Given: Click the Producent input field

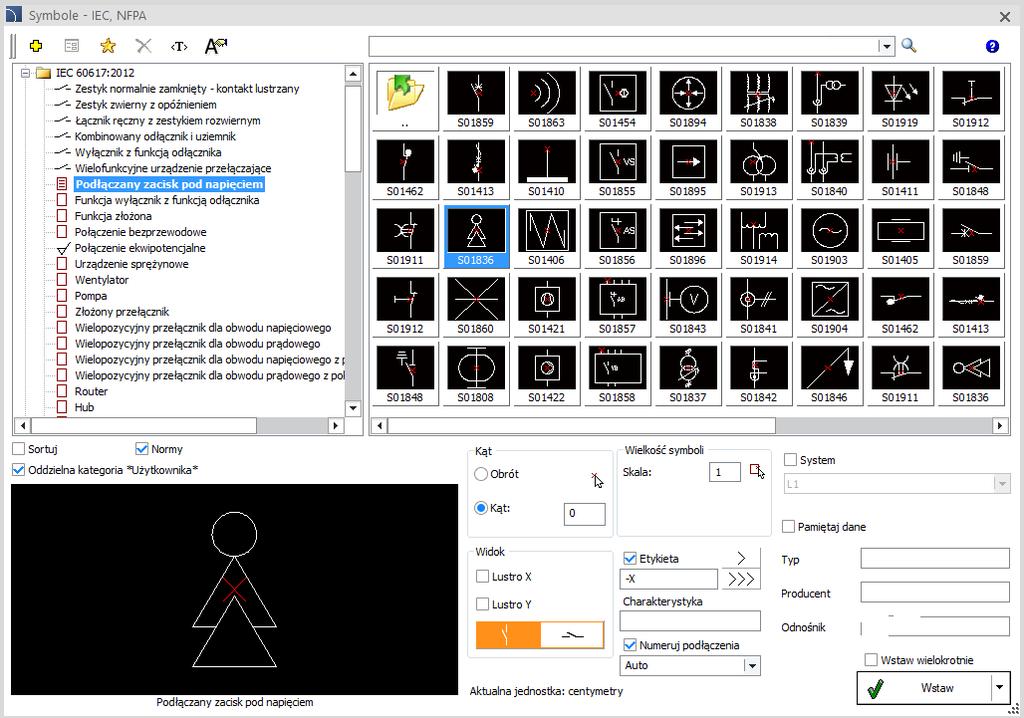Looking at the screenshot, I should click(x=935, y=593).
